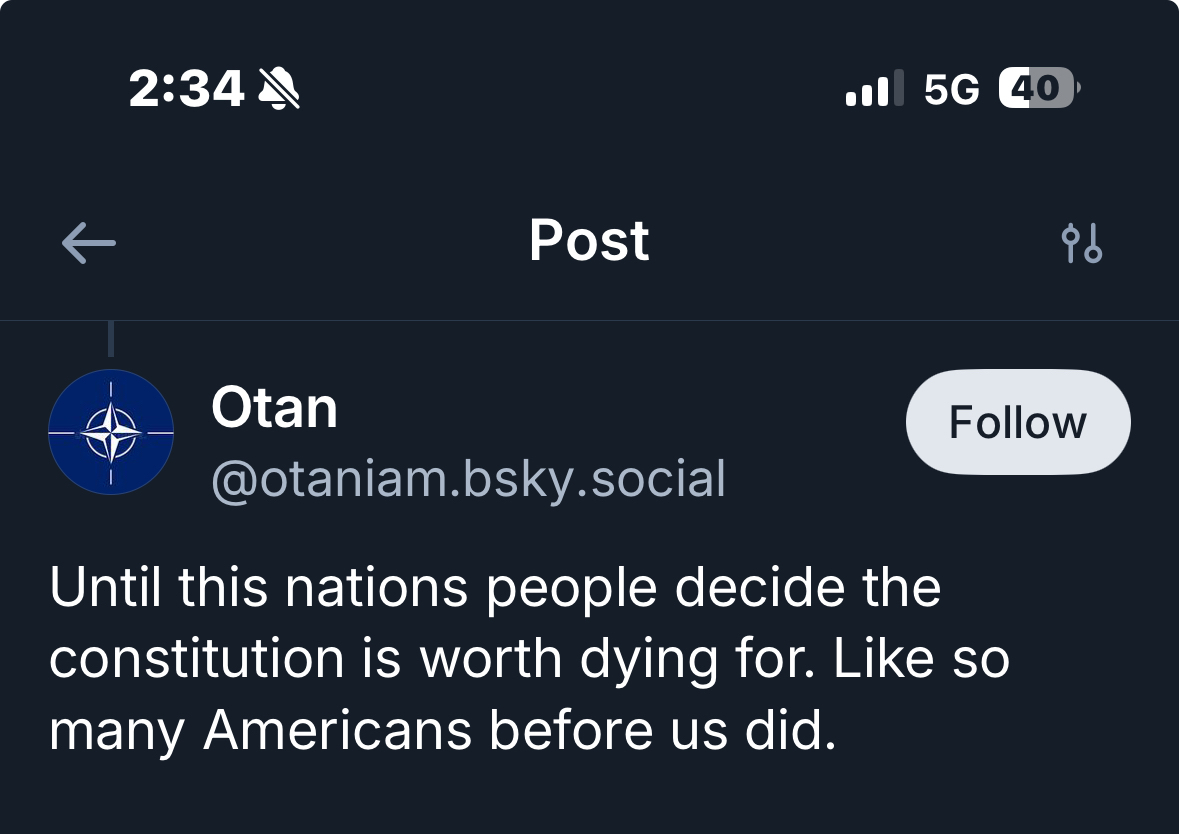Open thread preferences sliders icon
1179x834 pixels.
(x=1081, y=243)
